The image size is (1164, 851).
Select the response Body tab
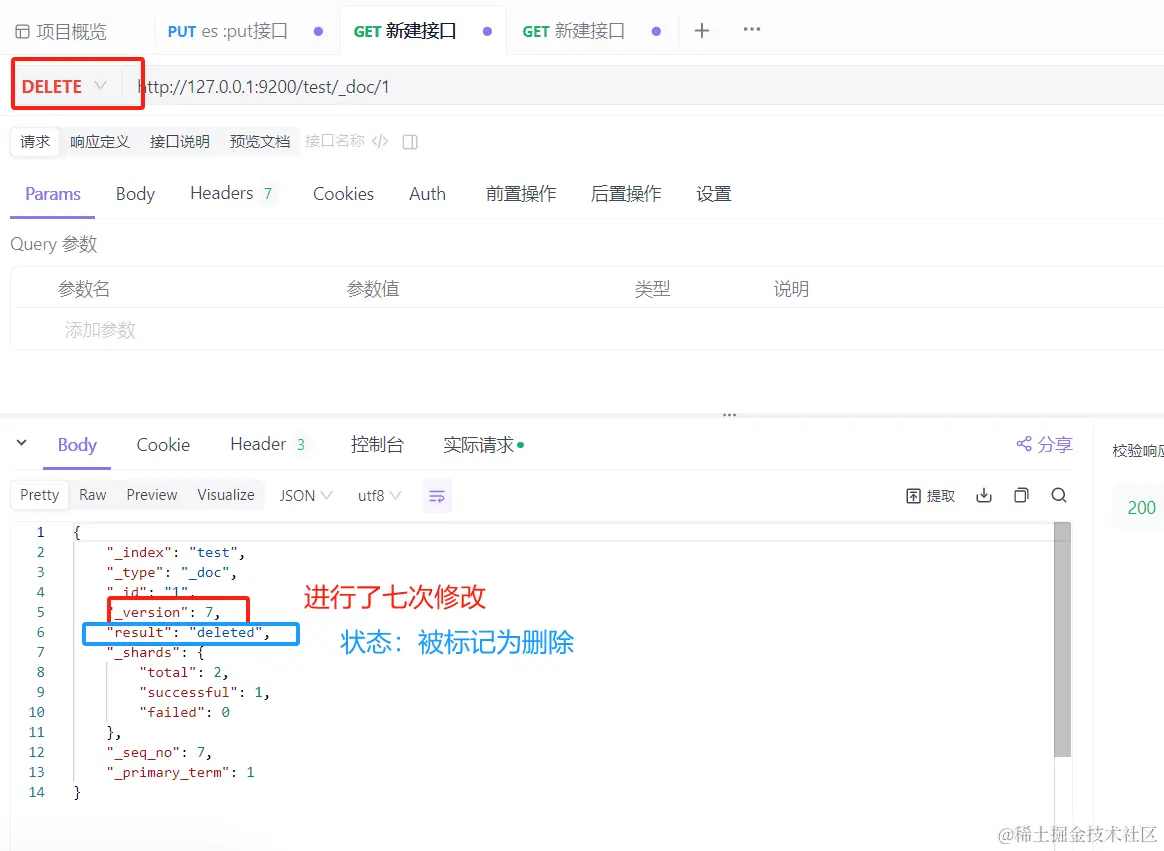(77, 445)
